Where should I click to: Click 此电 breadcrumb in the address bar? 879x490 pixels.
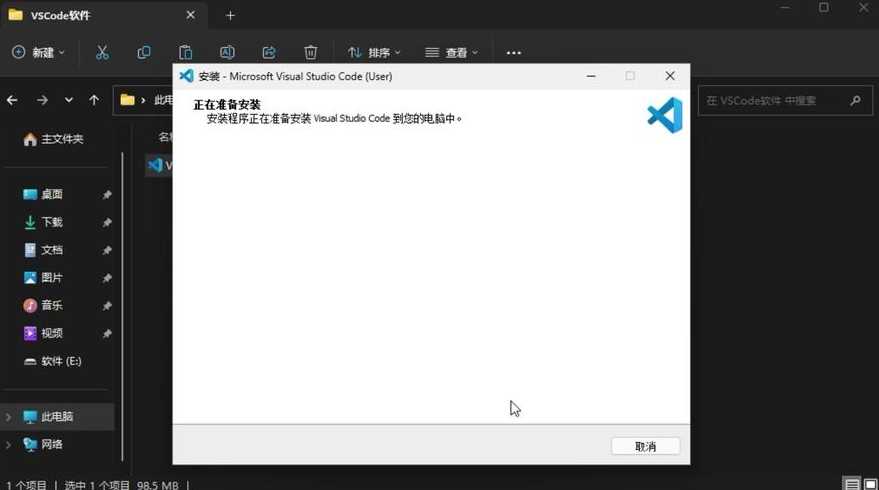[x=163, y=100]
